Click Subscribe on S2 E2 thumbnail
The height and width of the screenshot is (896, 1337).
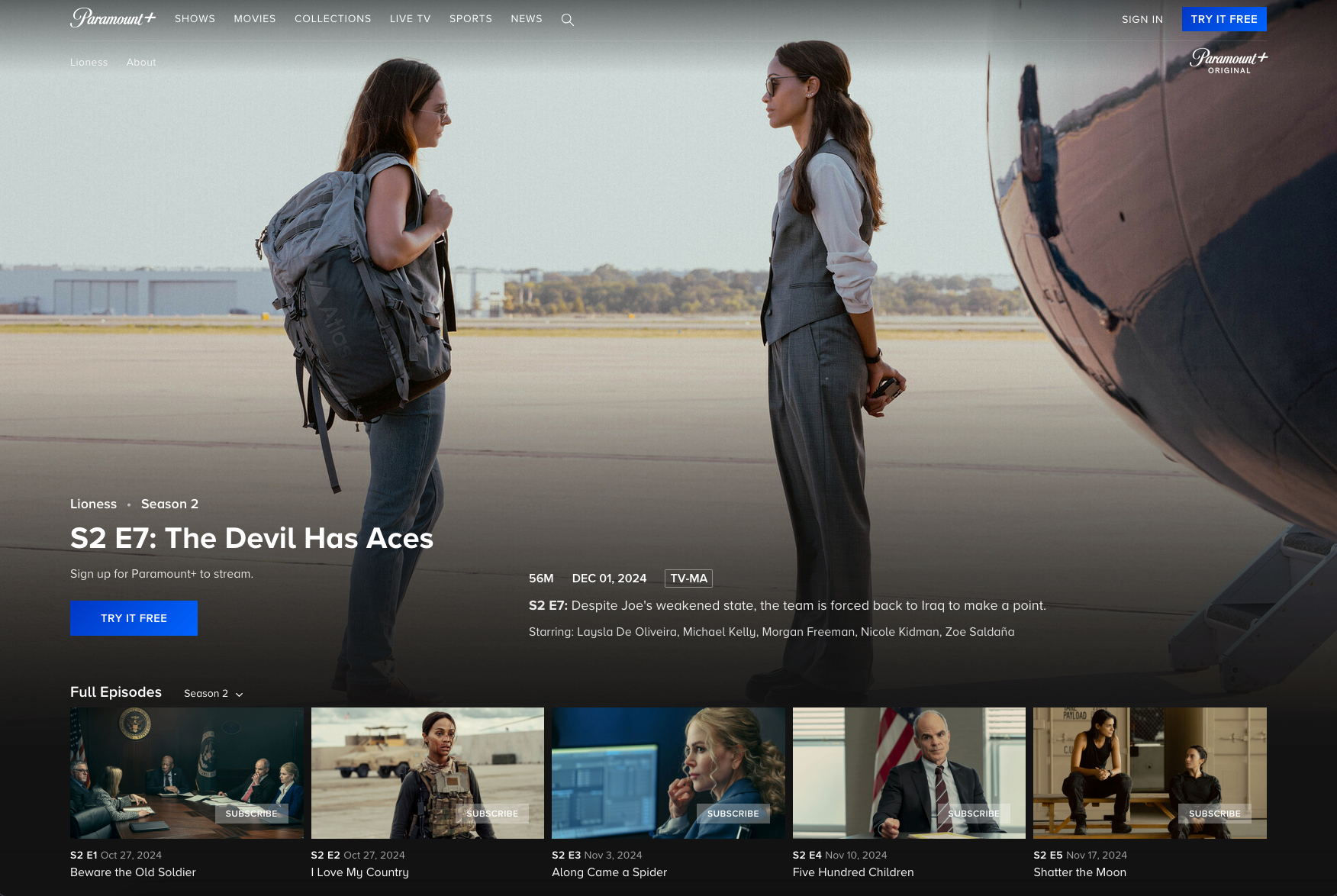pyautogui.click(x=492, y=814)
